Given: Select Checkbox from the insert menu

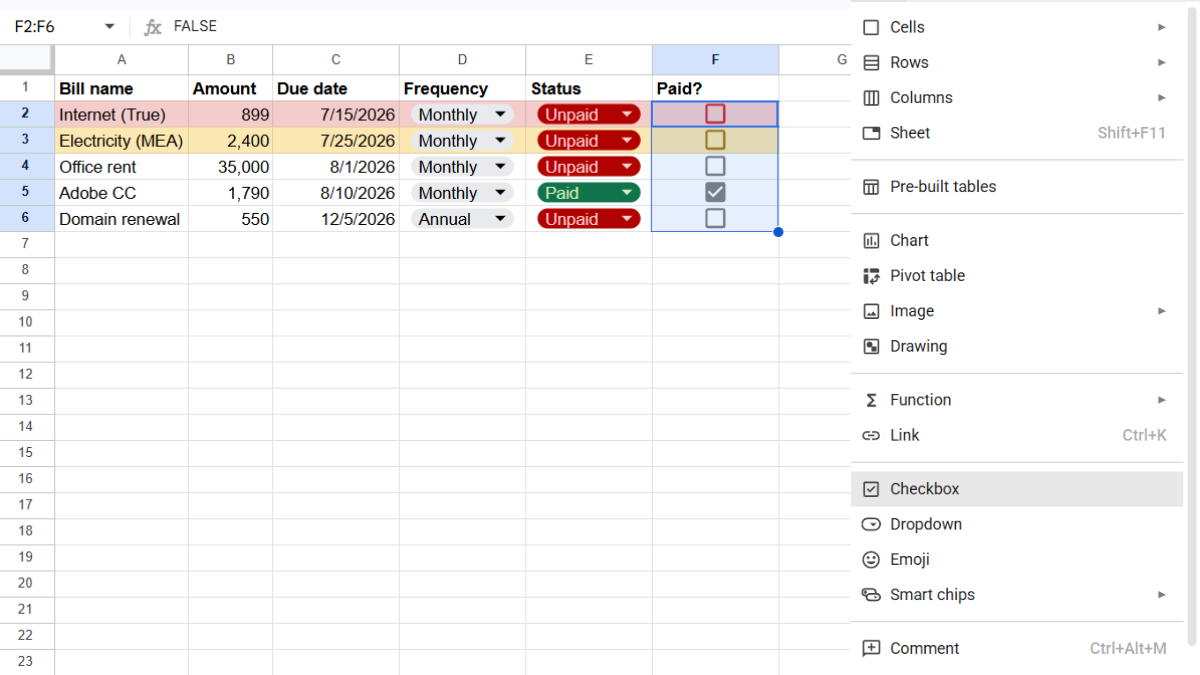Looking at the screenshot, I should tap(1017, 489).
